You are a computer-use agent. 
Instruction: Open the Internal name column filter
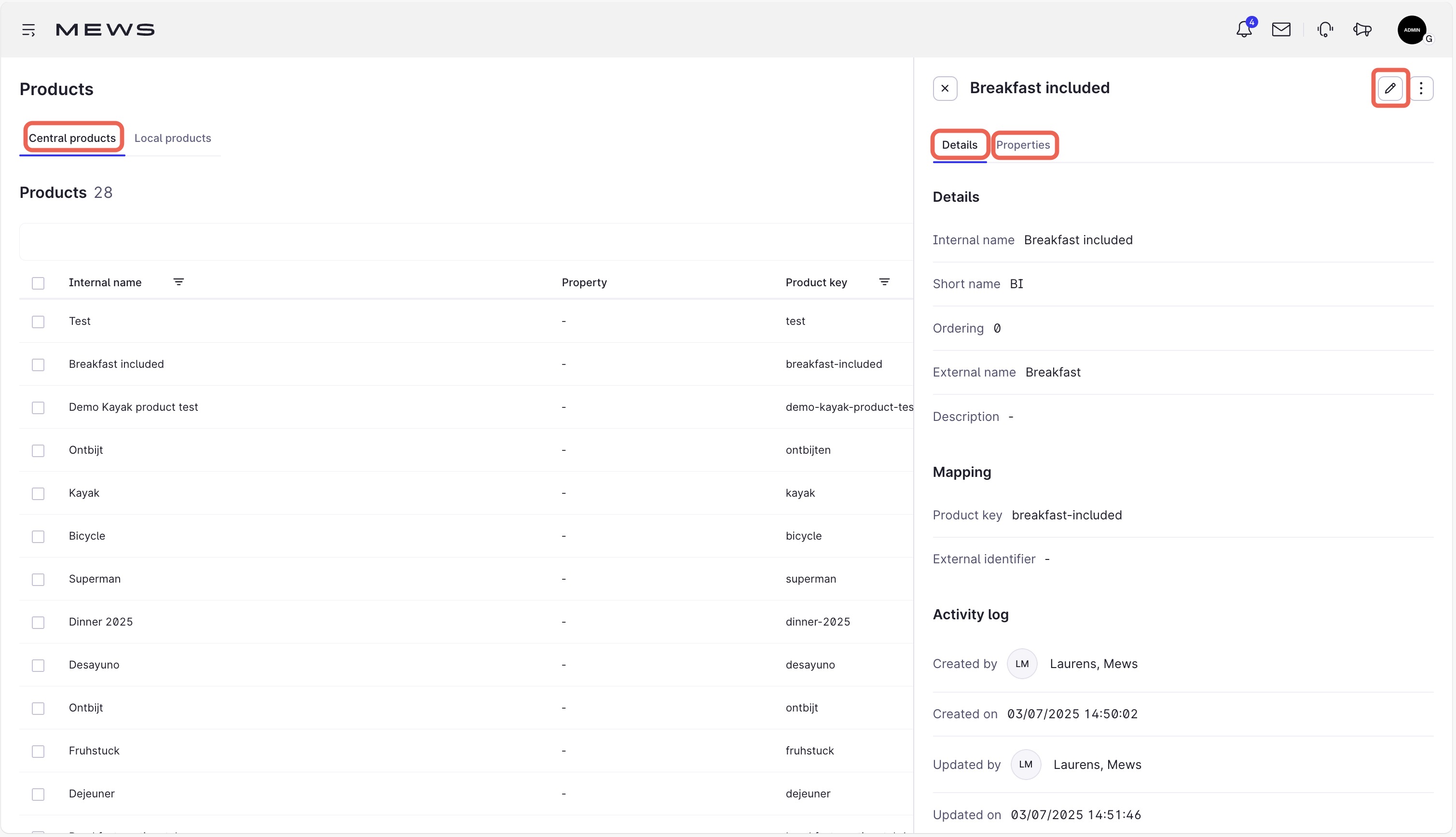(179, 282)
